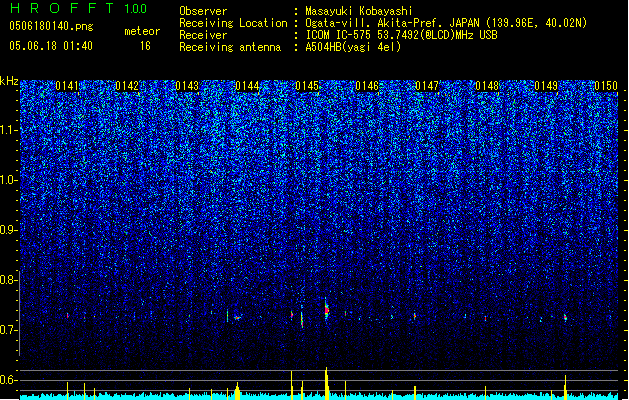Click the yellow intensity spike near 0149
Image resolution: width=629 pixels, height=400 pixels.
click(x=565, y=387)
